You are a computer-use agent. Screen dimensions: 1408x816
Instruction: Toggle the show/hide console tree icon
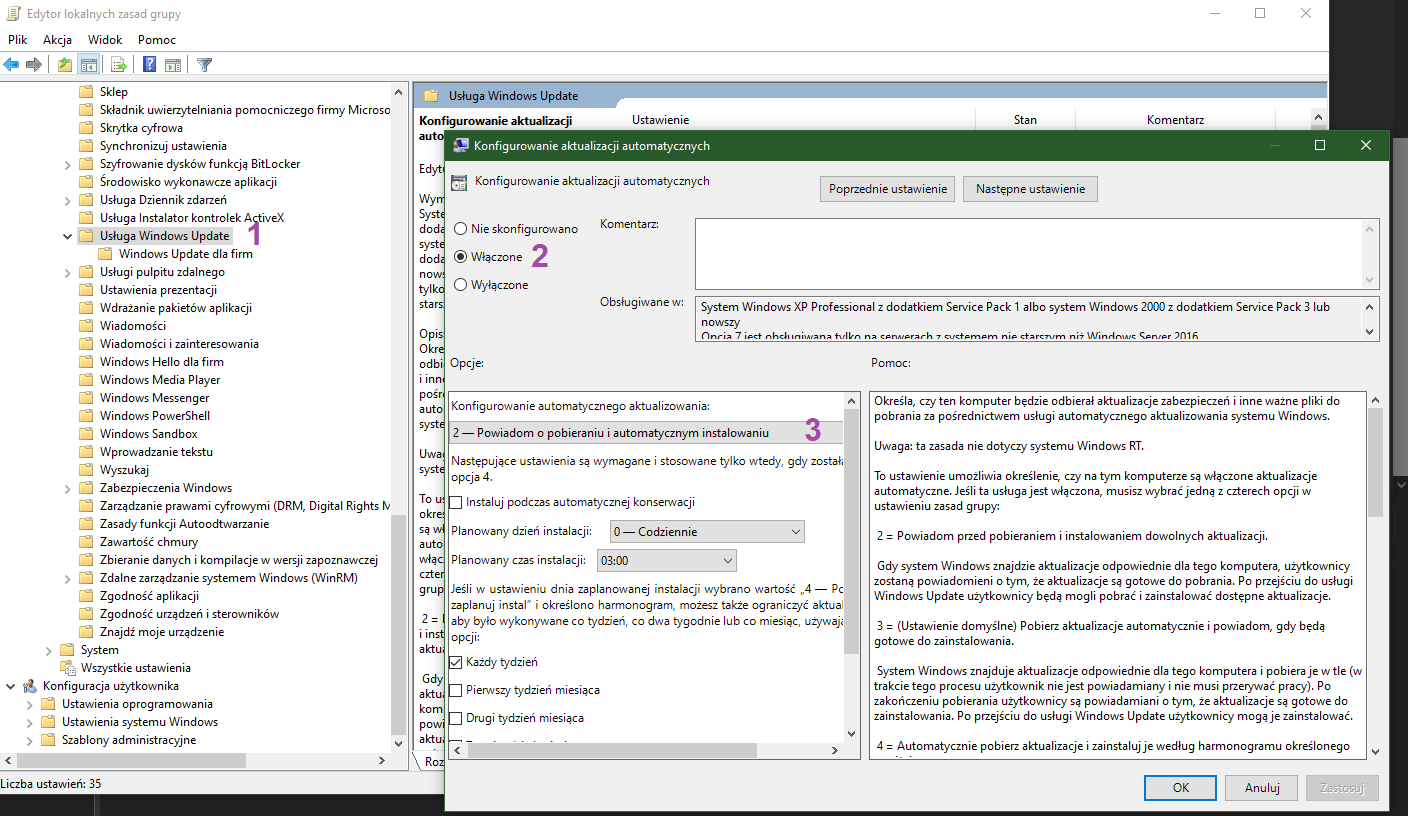[x=89, y=65]
